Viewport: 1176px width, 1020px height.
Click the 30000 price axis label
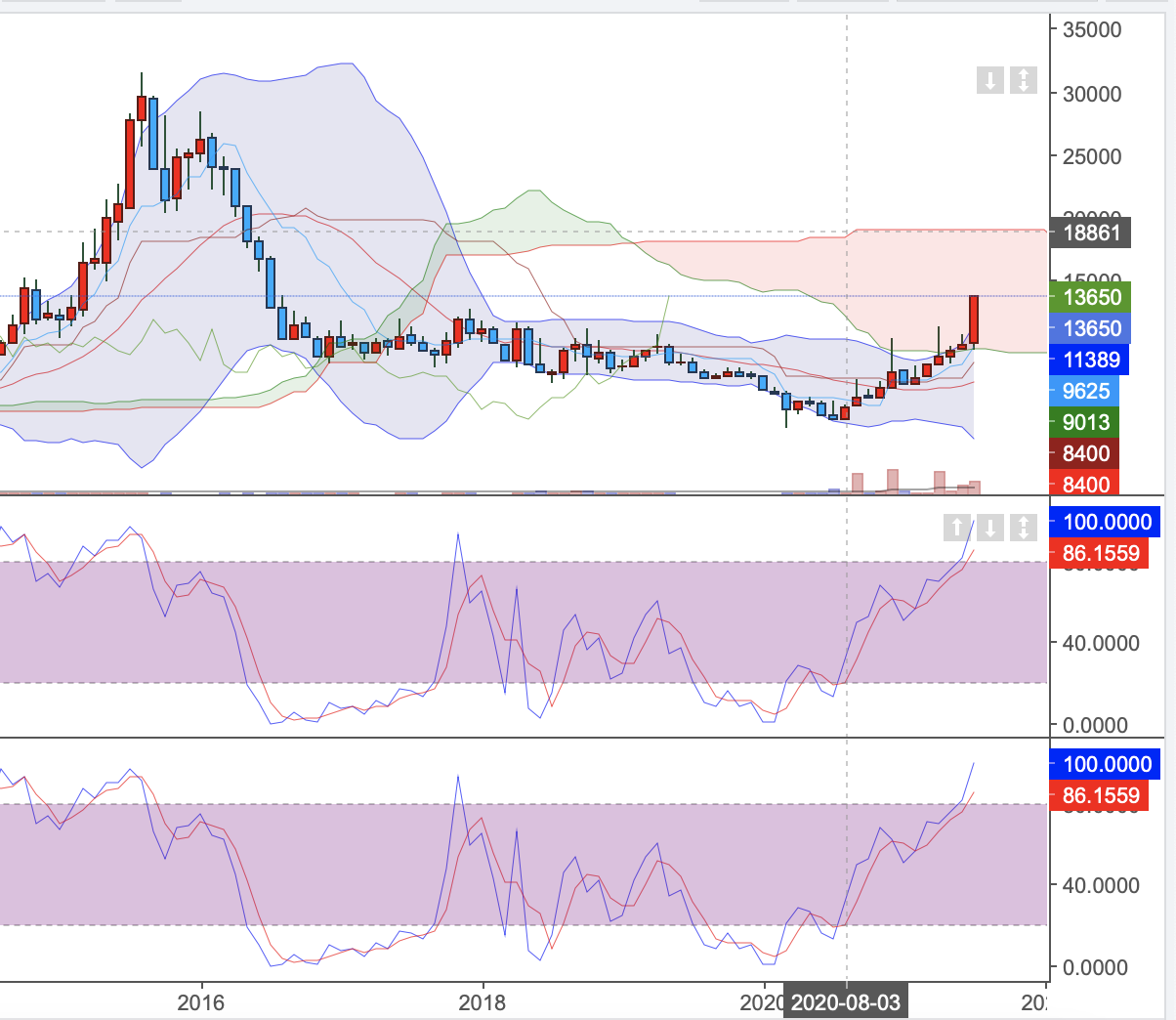1092,94
